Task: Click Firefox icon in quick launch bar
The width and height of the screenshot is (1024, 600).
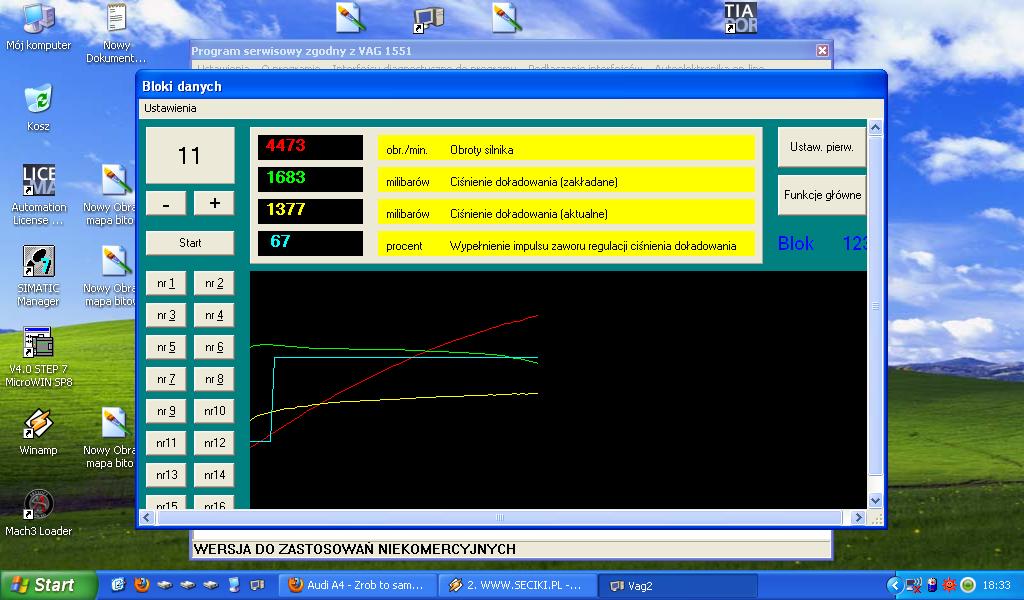Action: coord(141,585)
